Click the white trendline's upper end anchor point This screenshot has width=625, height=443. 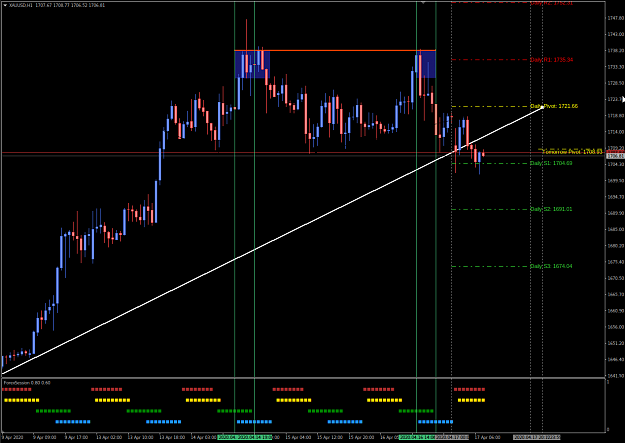coord(542,107)
